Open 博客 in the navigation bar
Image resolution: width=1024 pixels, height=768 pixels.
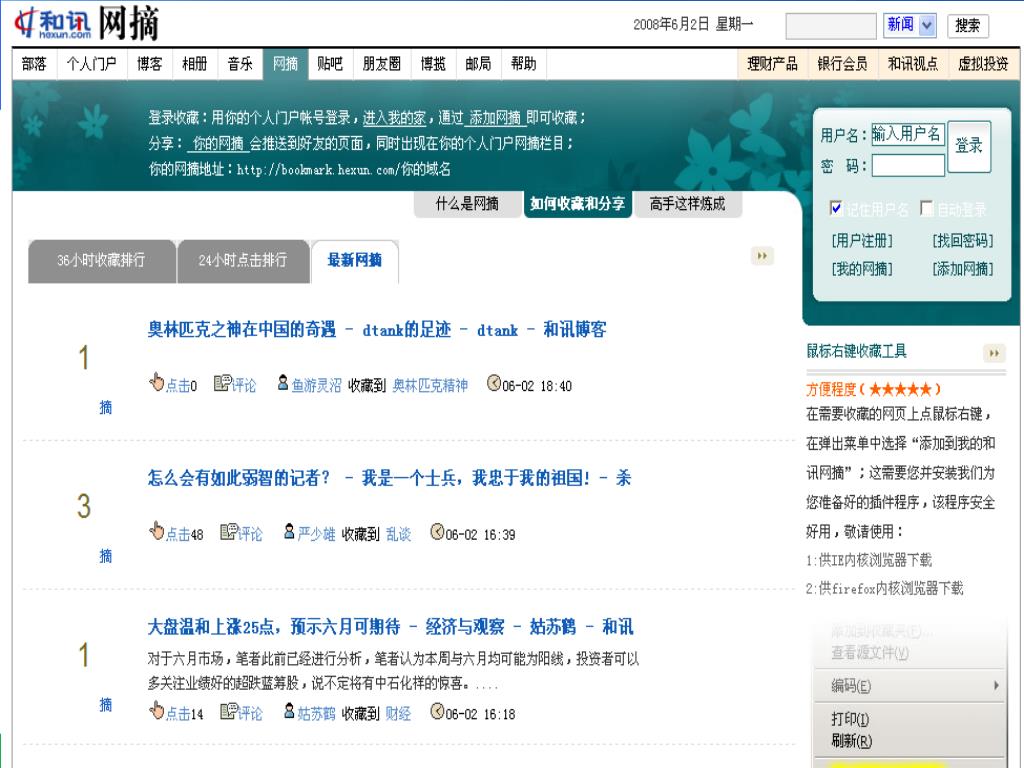click(150, 64)
